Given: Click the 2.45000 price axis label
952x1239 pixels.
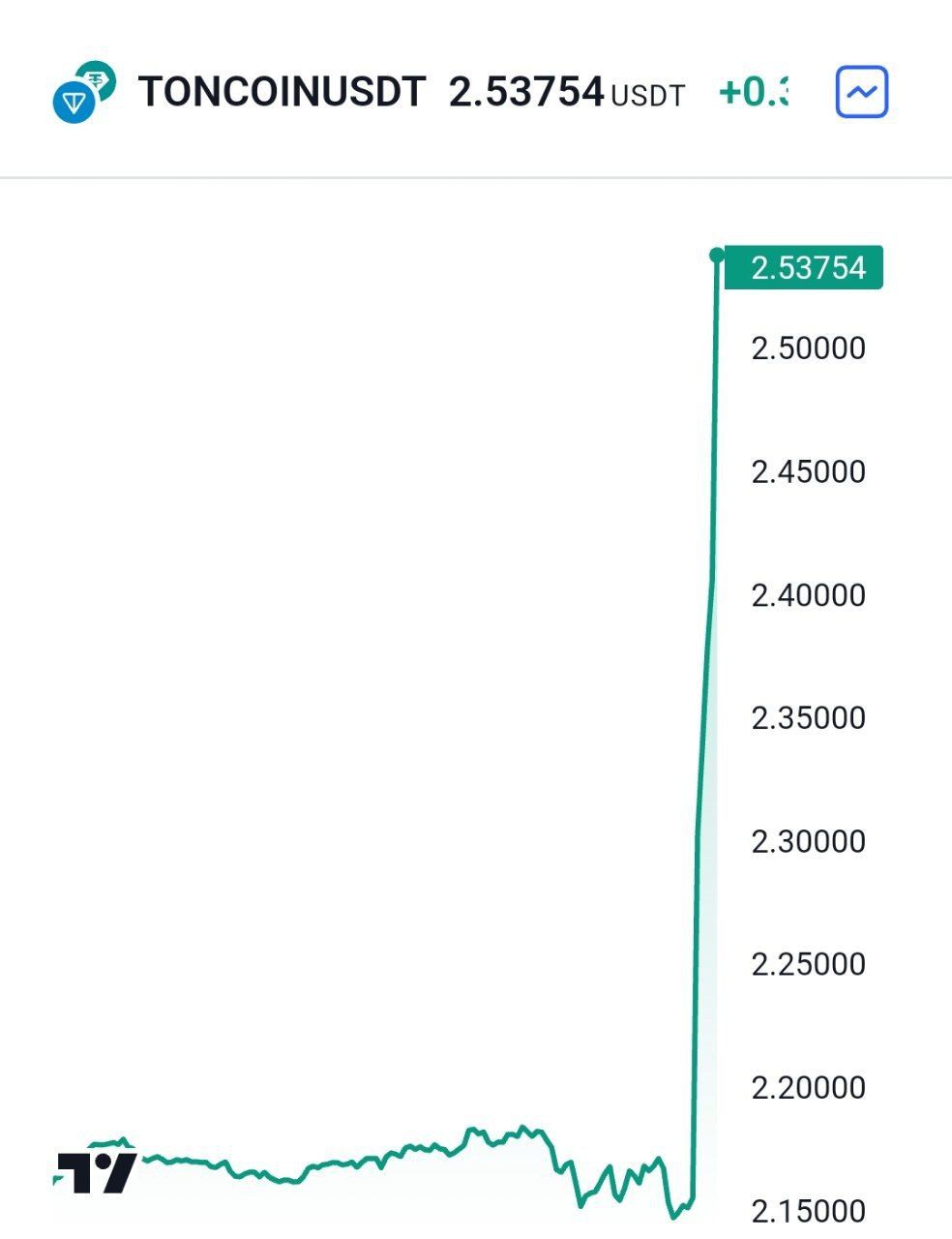Looking at the screenshot, I should coord(808,471).
